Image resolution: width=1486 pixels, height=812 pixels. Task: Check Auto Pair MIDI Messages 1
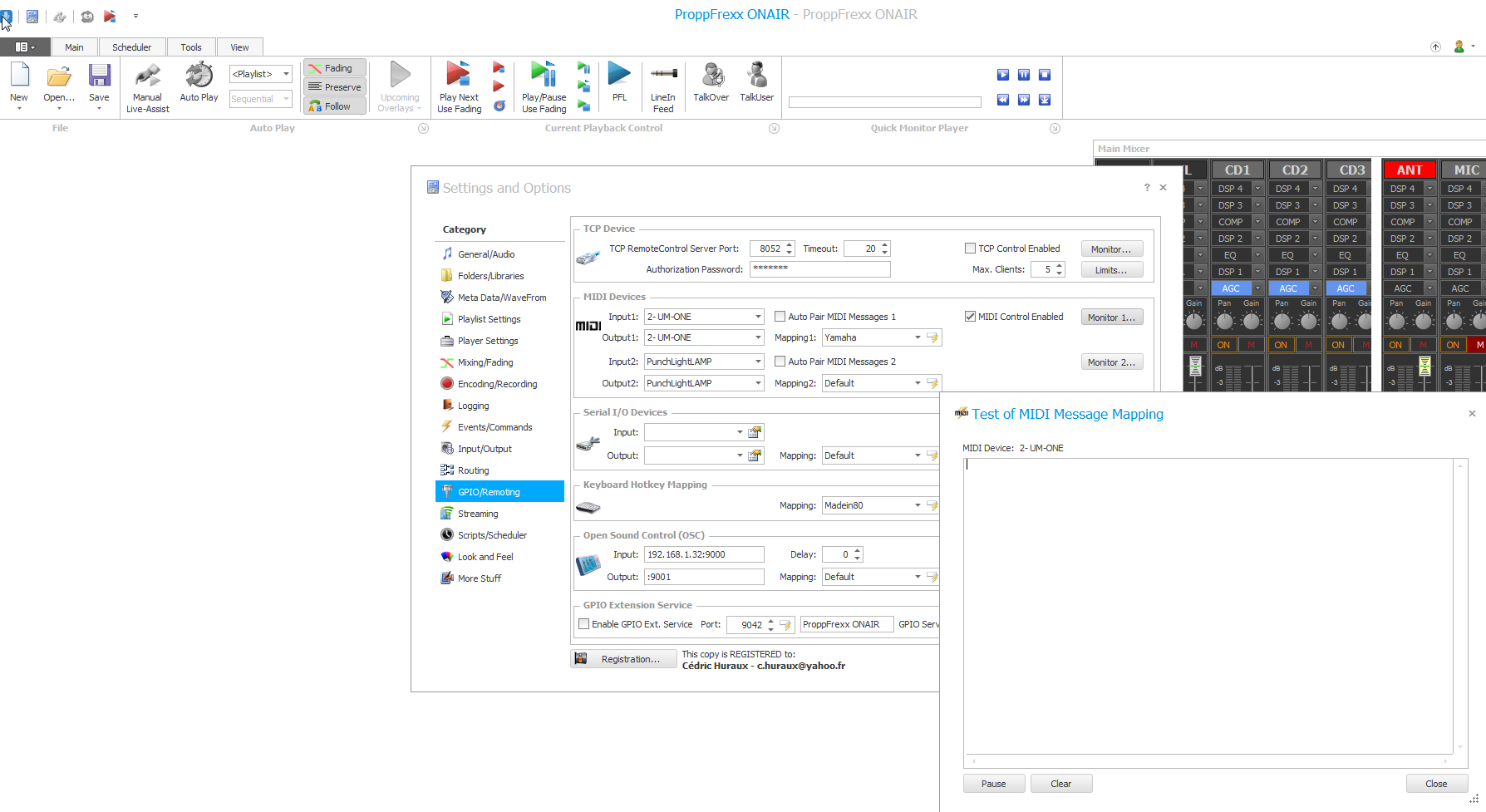point(780,317)
